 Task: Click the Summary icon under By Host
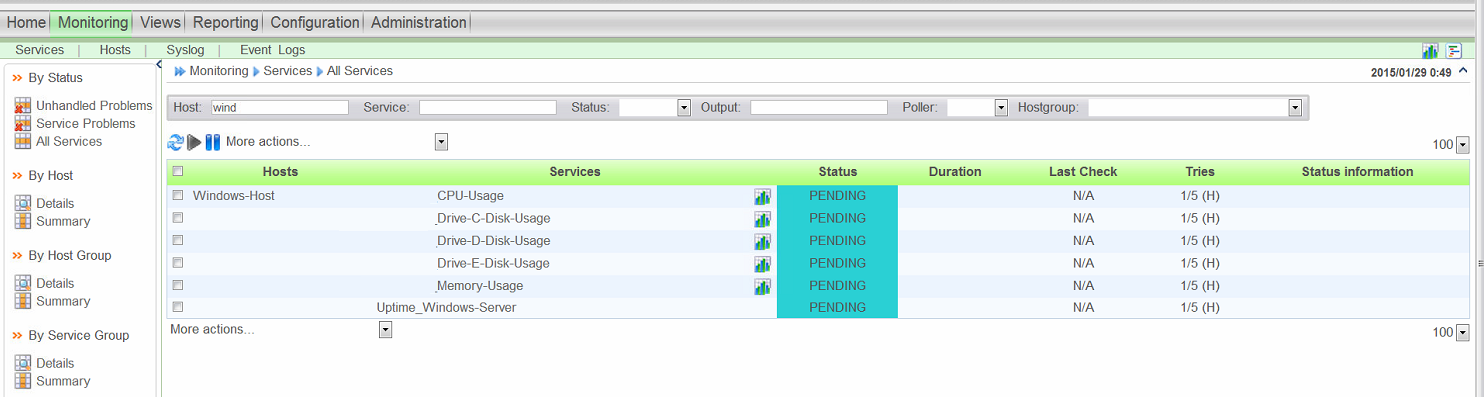pyautogui.click(x=23, y=222)
